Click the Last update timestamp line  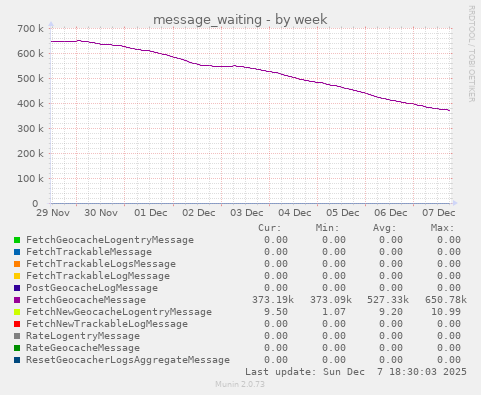click(x=356, y=372)
